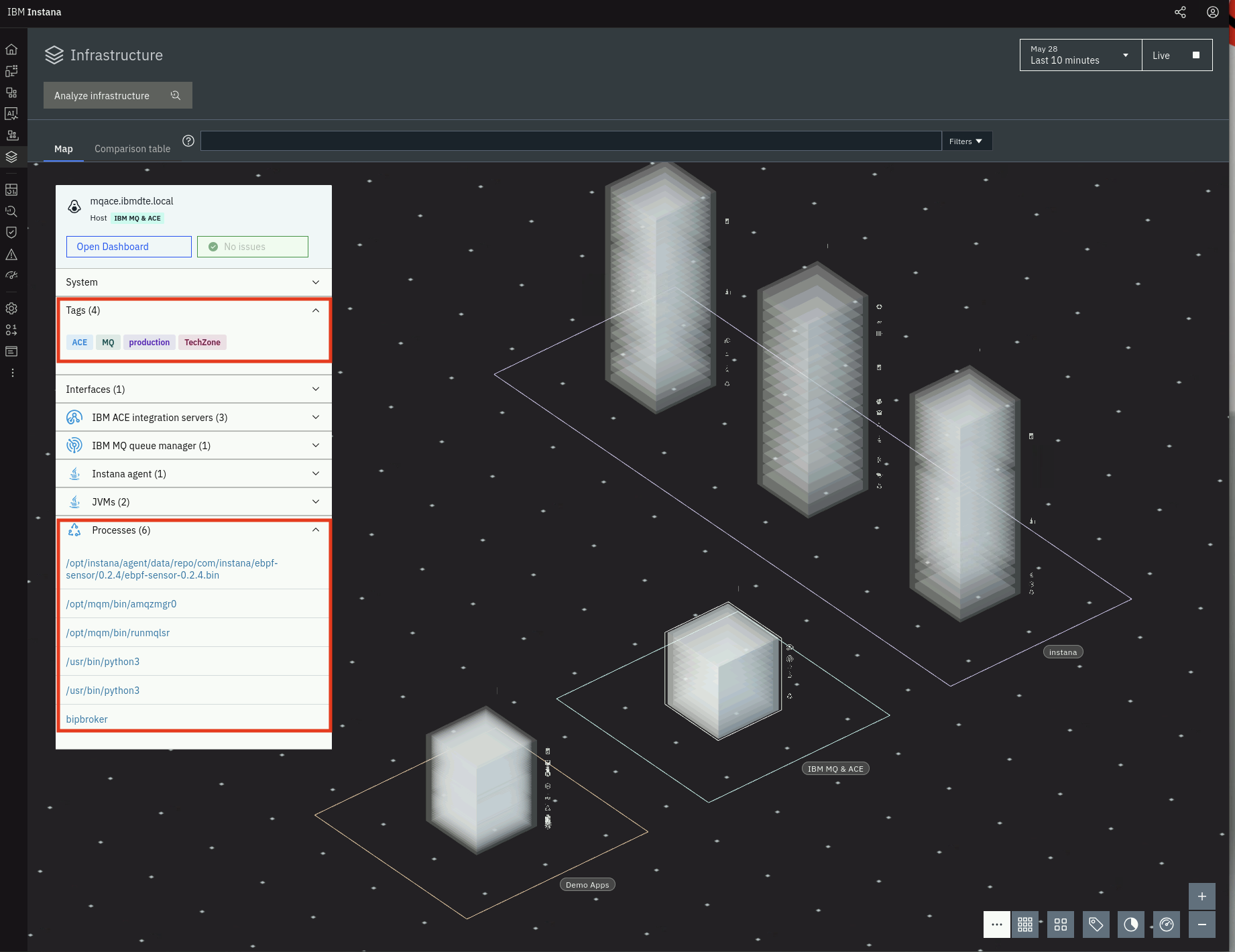The height and width of the screenshot is (952, 1235).
Task: Click the Live label button
Action: (1161, 56)
